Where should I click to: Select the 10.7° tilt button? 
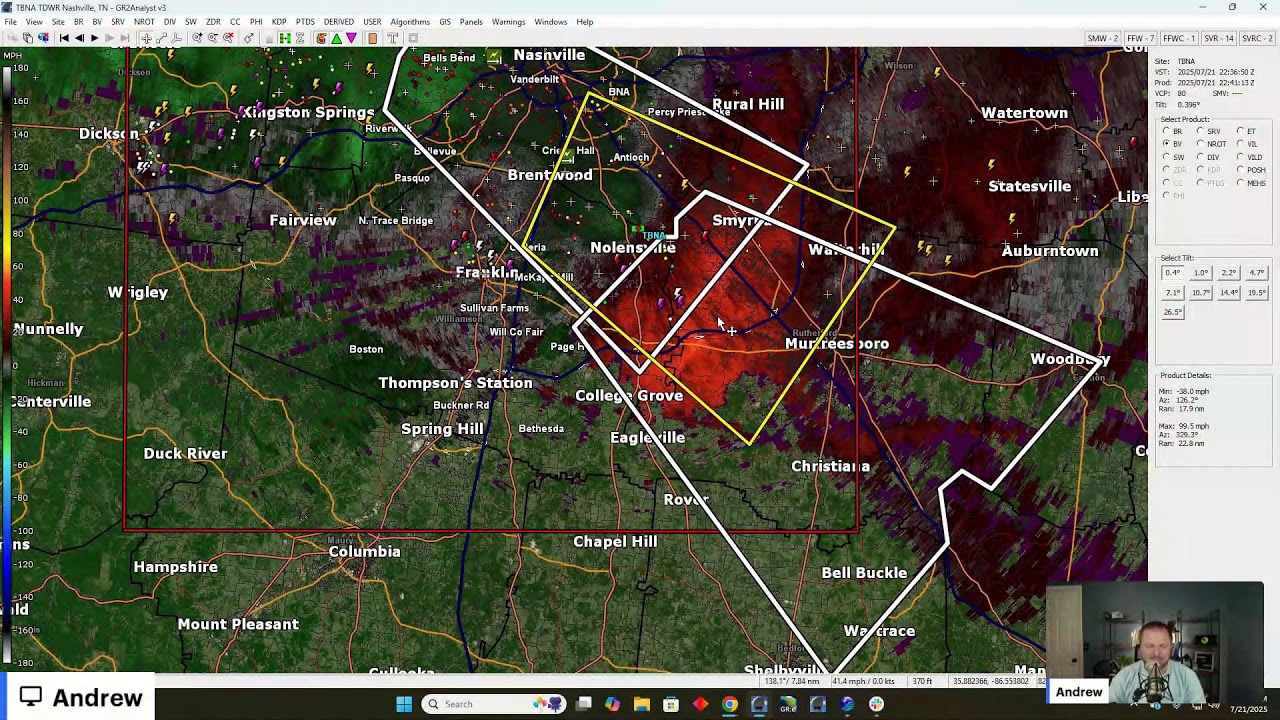tap(1201, 293)
